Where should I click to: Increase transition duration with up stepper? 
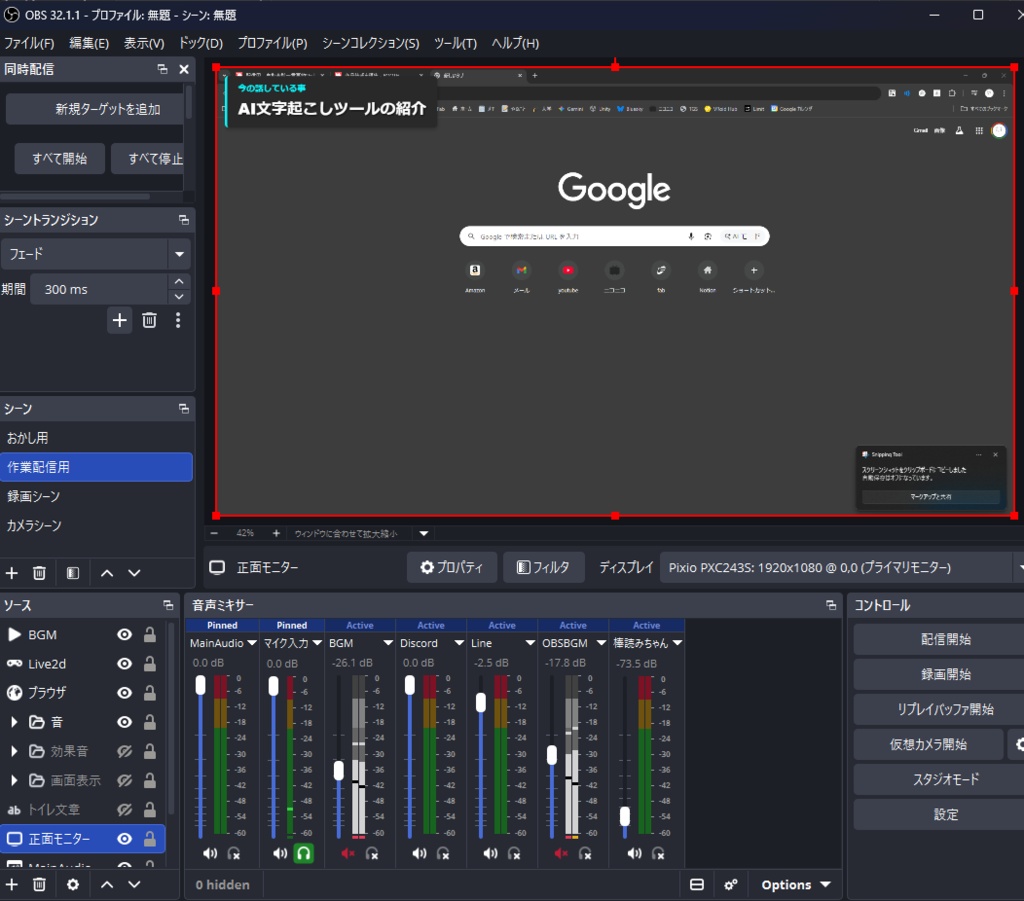(179, 281)
